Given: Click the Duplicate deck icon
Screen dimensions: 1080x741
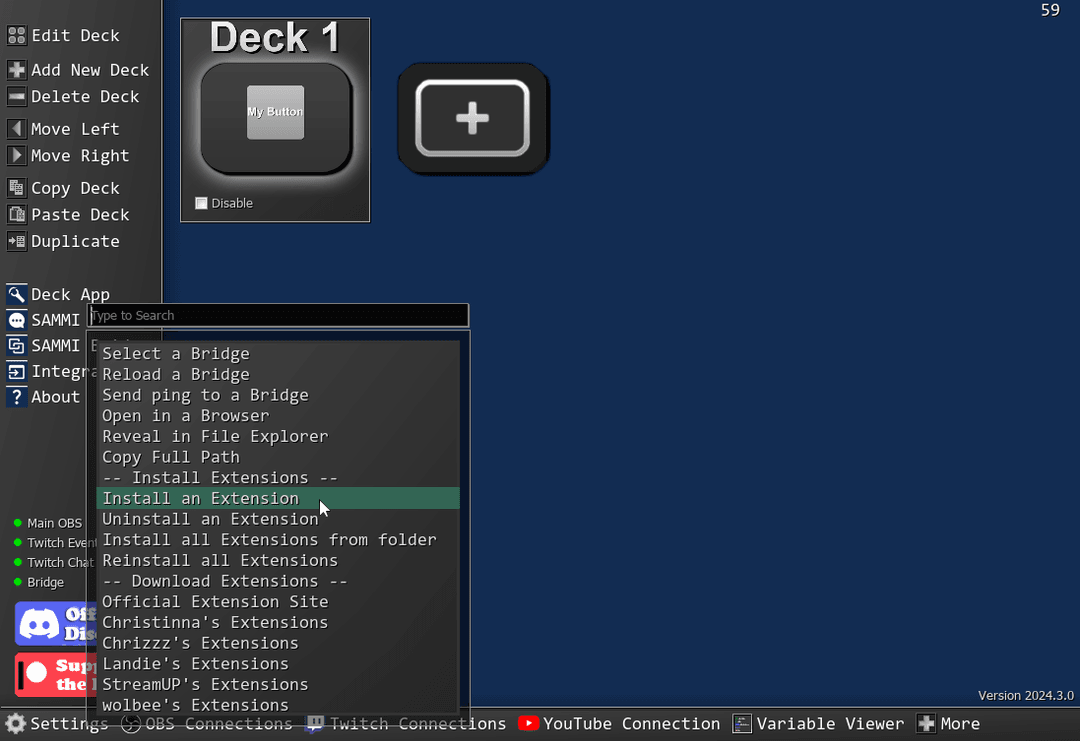Looking at the screenshot, I should (x=17, y=241).
